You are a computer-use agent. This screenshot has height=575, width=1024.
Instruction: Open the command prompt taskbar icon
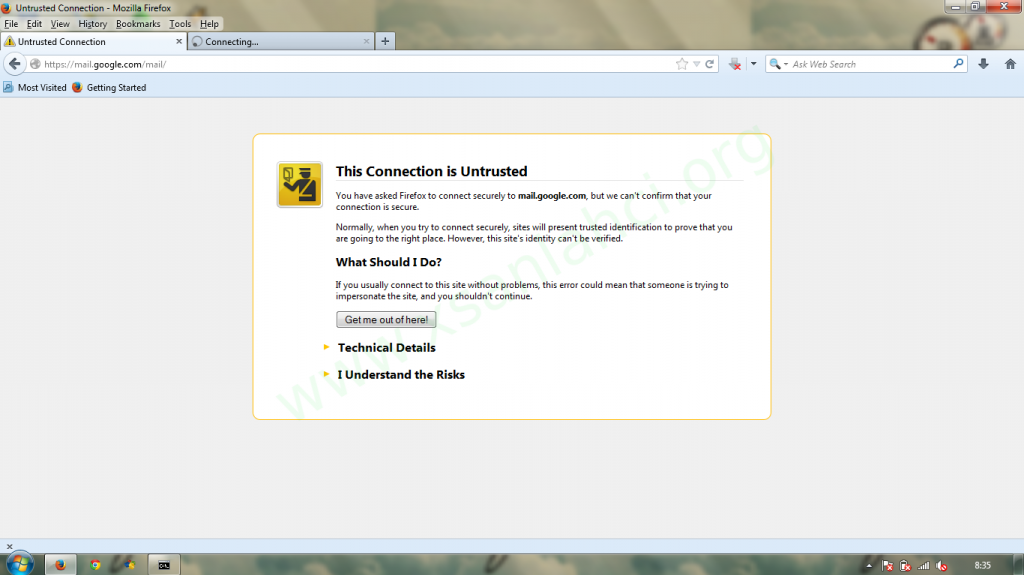click(x=164, y=565)
